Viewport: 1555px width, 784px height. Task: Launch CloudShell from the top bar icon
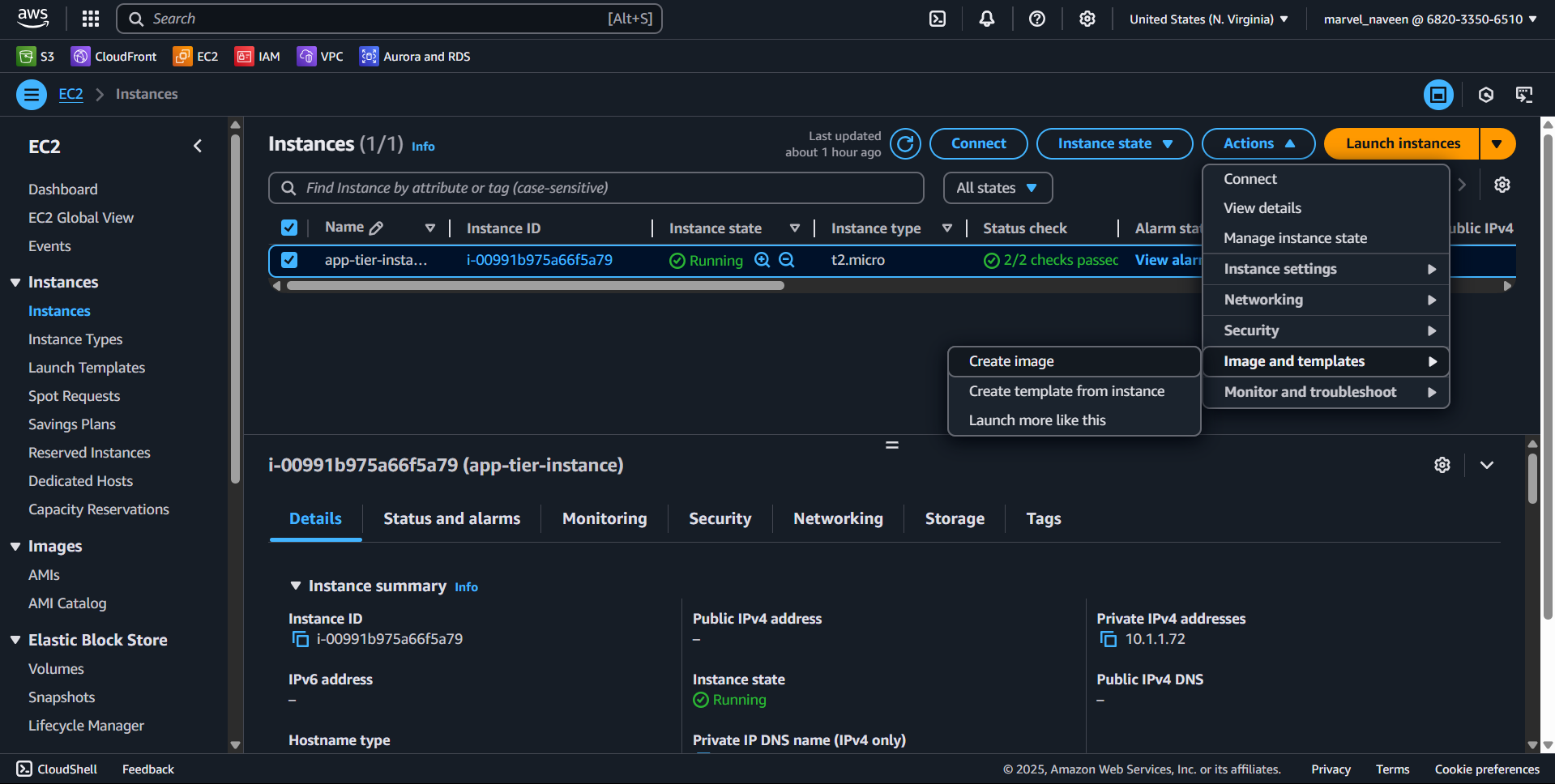coord(938,19)
